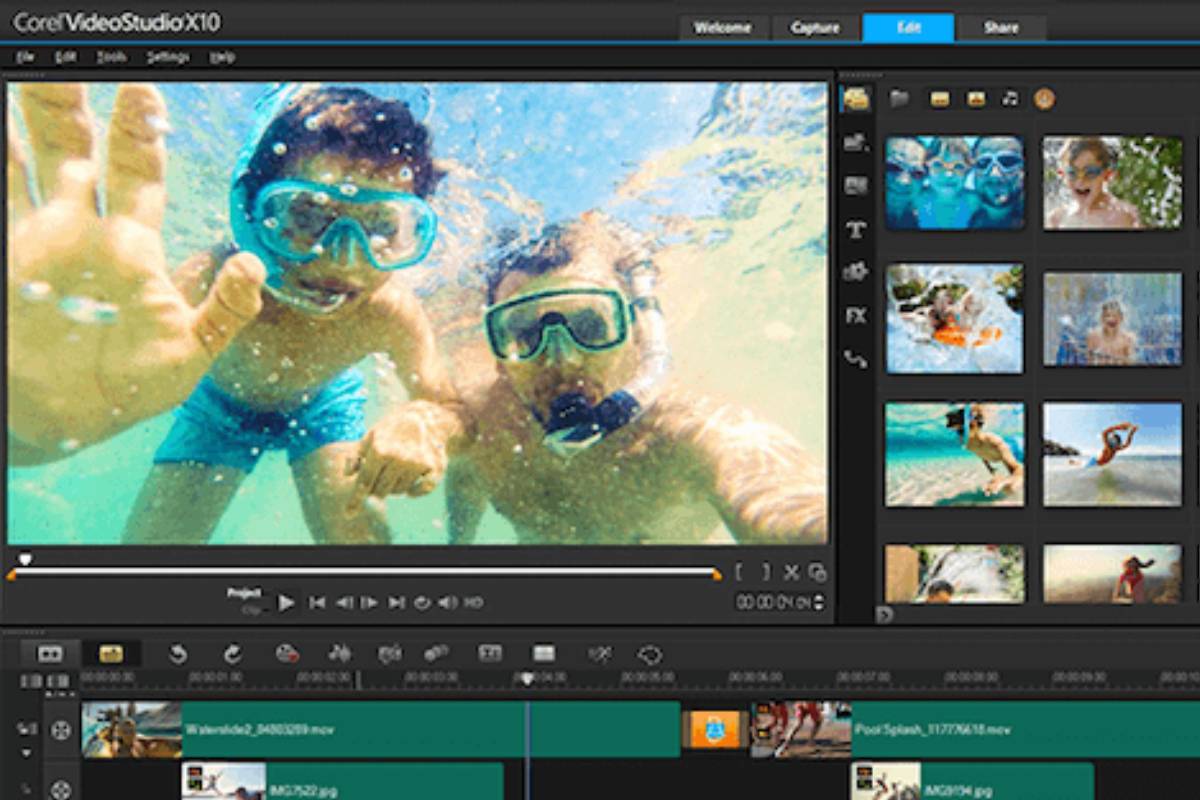Open the Media library panel

[x=855, y=99]
